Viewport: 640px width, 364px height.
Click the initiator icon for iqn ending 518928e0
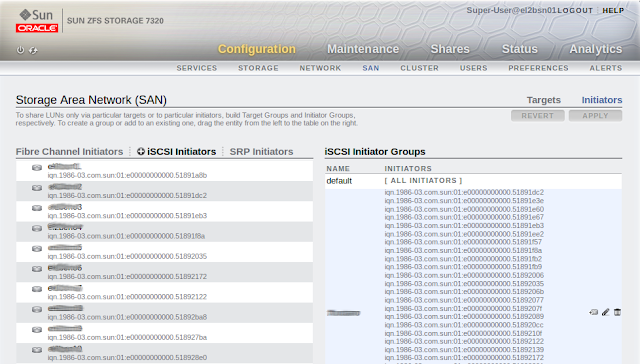pos(37,350)
